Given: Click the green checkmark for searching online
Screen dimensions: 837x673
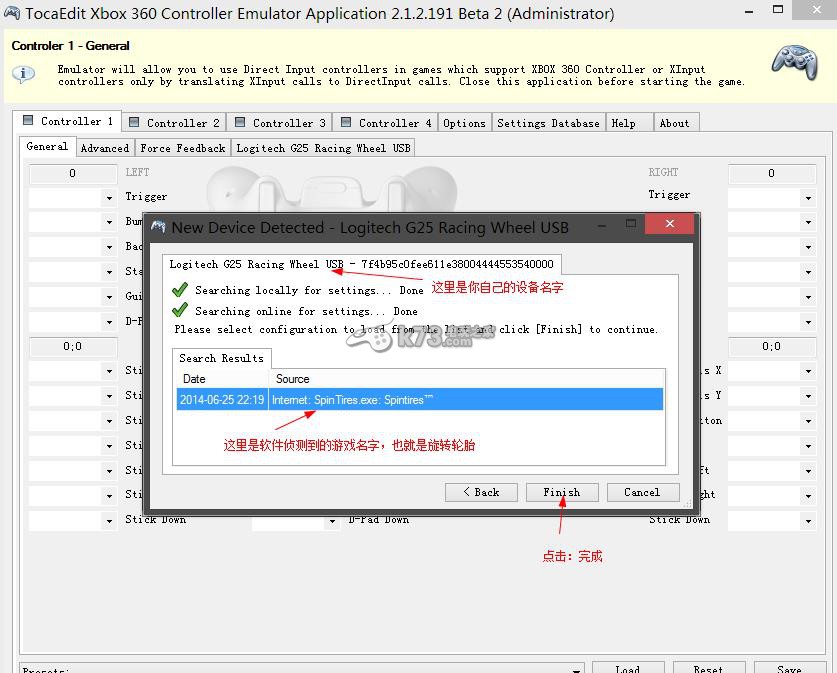Looking at the screenshot, I should (180, 311).
